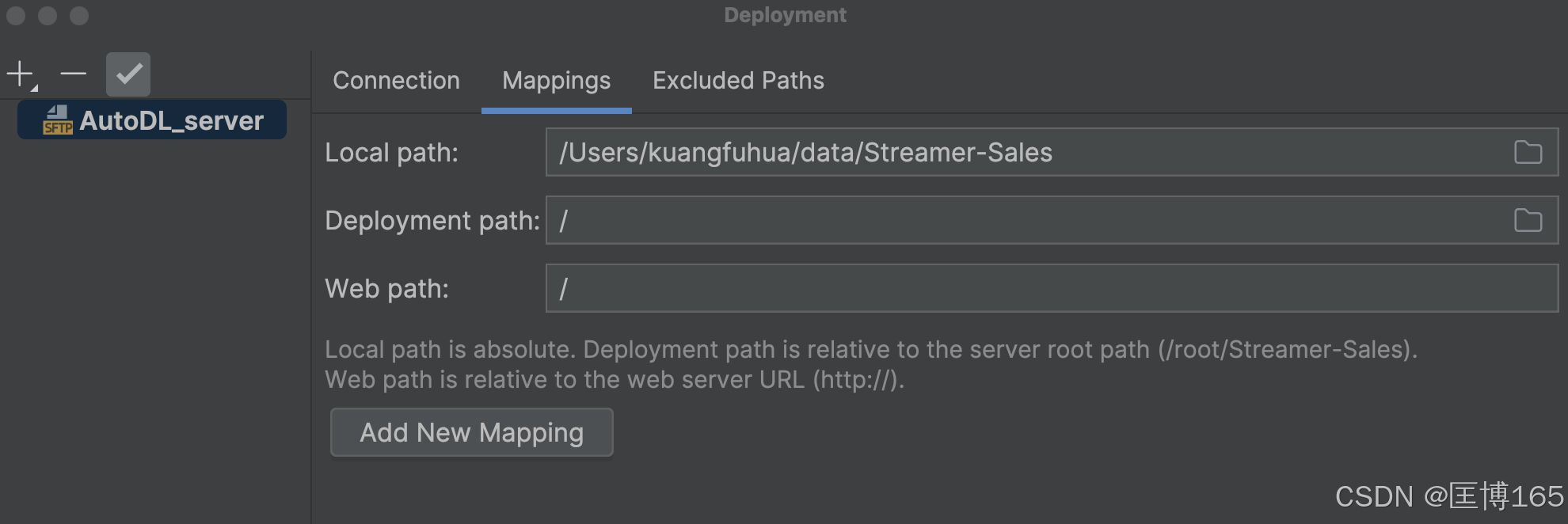The image size is (1568, 524).
Task: Select the Mappings tab
Action: [x=556, y=81]
